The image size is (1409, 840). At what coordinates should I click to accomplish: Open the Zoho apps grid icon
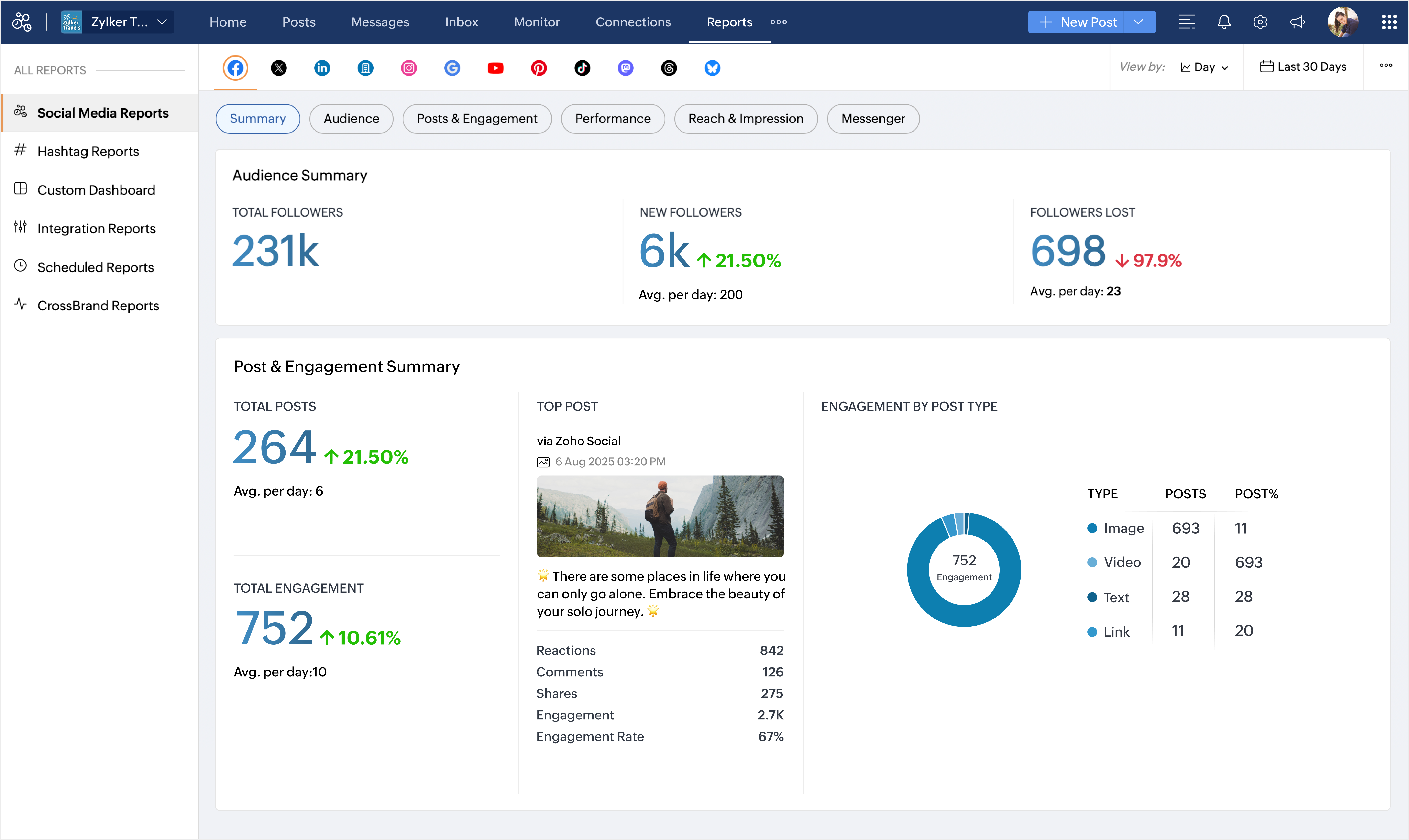click(1389, 22)
